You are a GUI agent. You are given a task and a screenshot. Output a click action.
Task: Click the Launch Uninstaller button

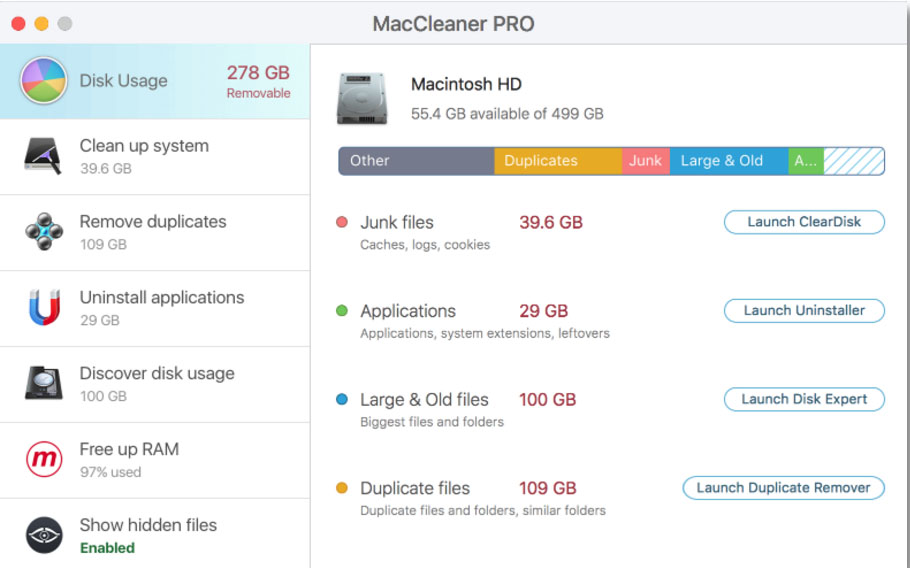(804, 310)
